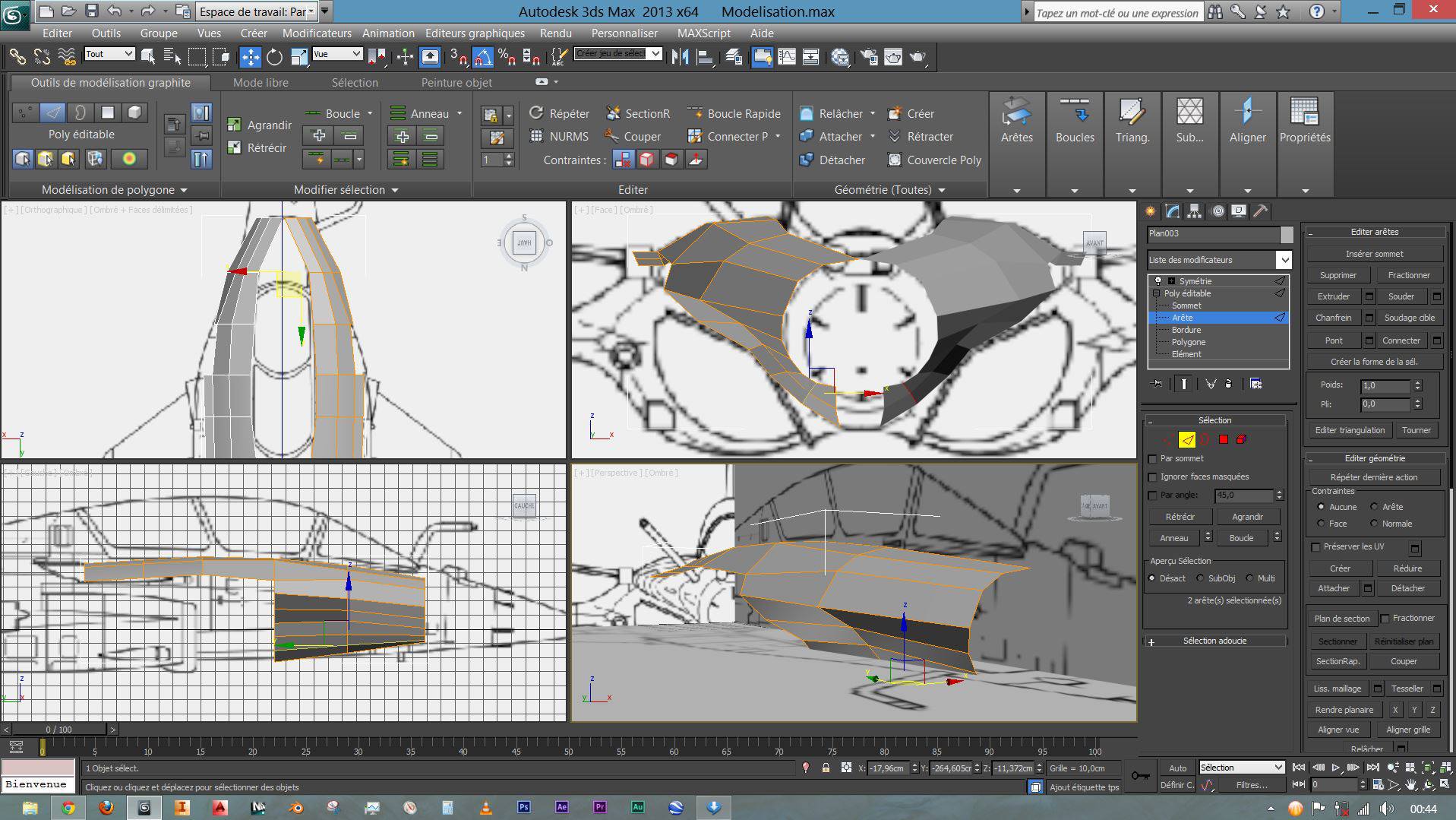Select Polygon sub-object red square icon
The height and width of the screenshot is (820, 1456).
[x=1223, y=439]
